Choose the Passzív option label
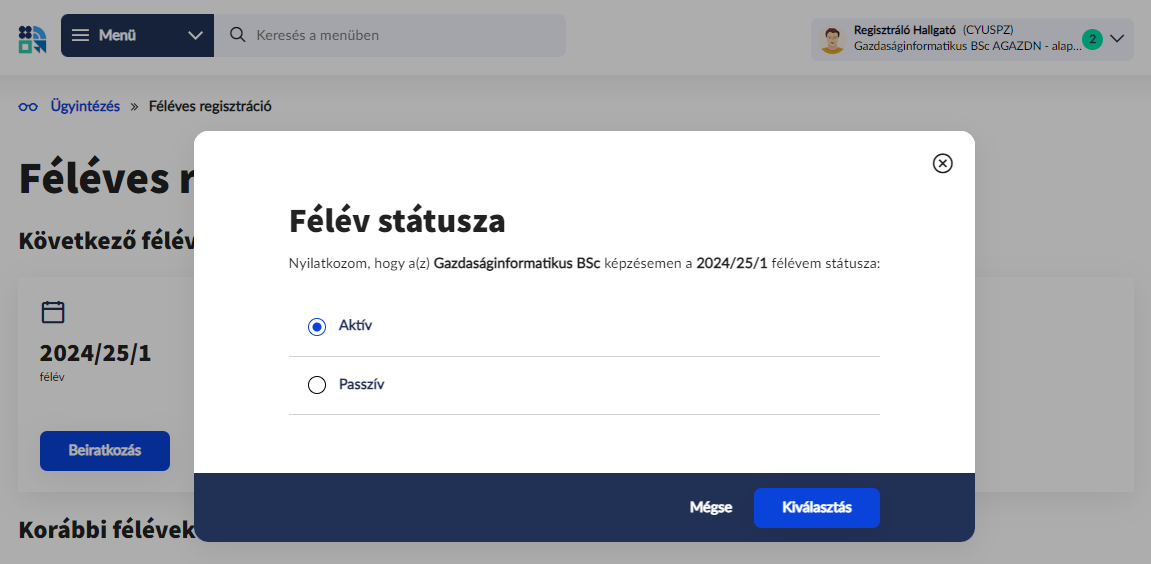Viewport: 1151px width, 564px height. click(361, 384)
